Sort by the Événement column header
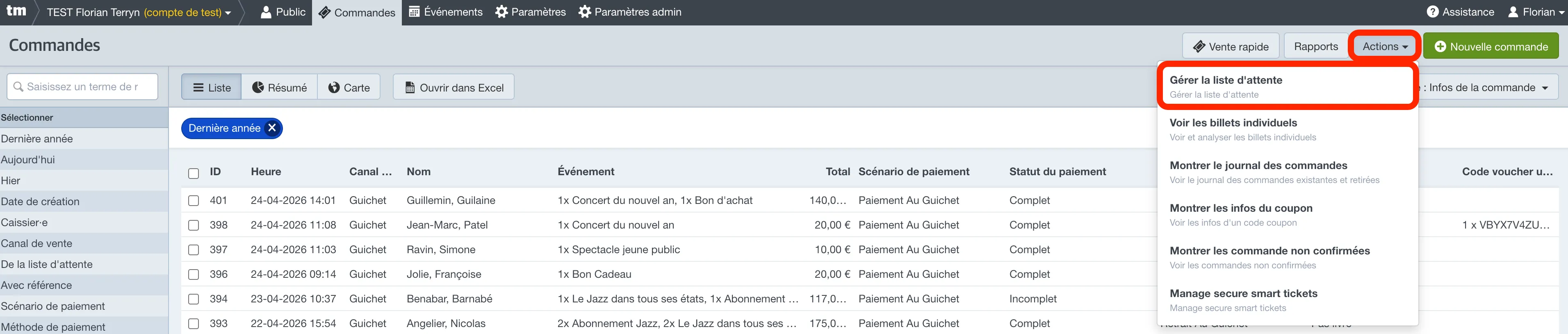1568x334 pixels. [x=586, y=172]
